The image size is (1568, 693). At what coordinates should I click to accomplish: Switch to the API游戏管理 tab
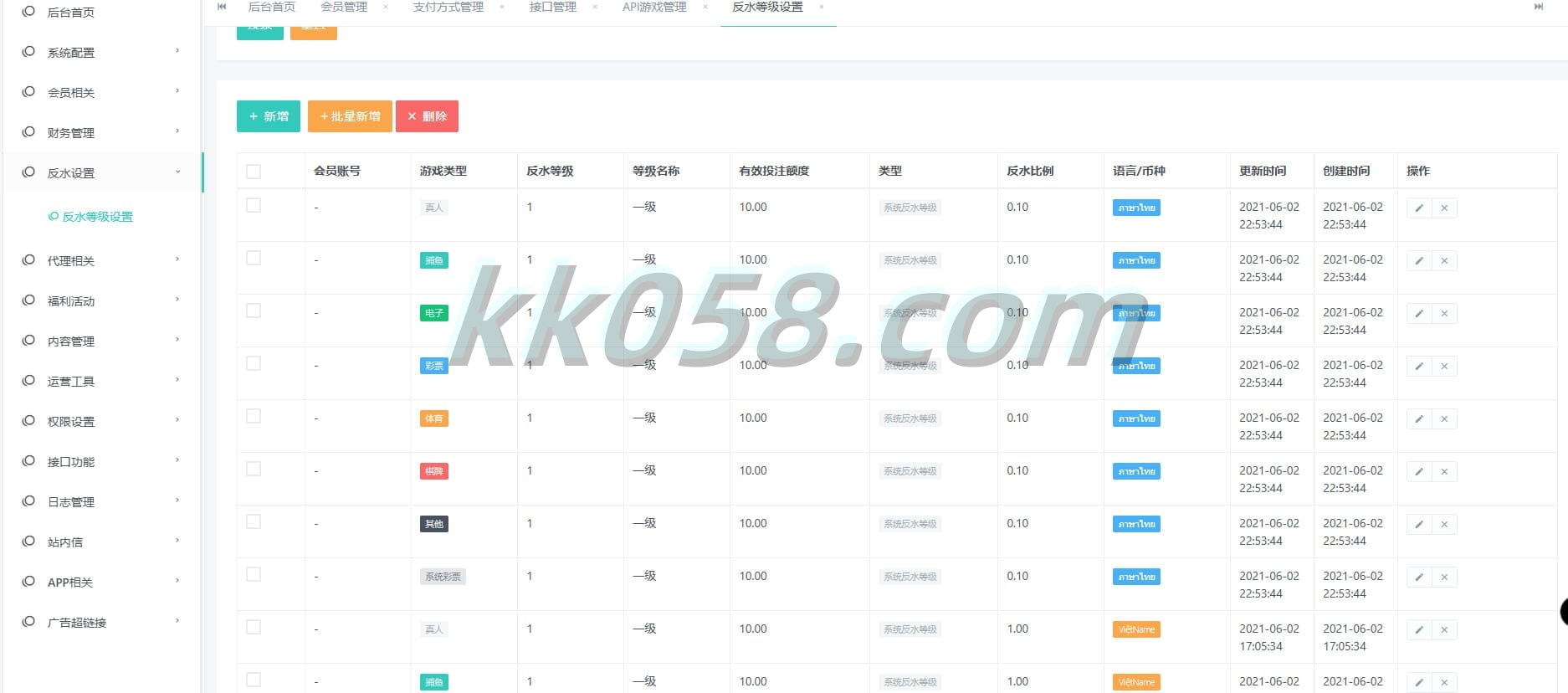(x=654, y=7)
